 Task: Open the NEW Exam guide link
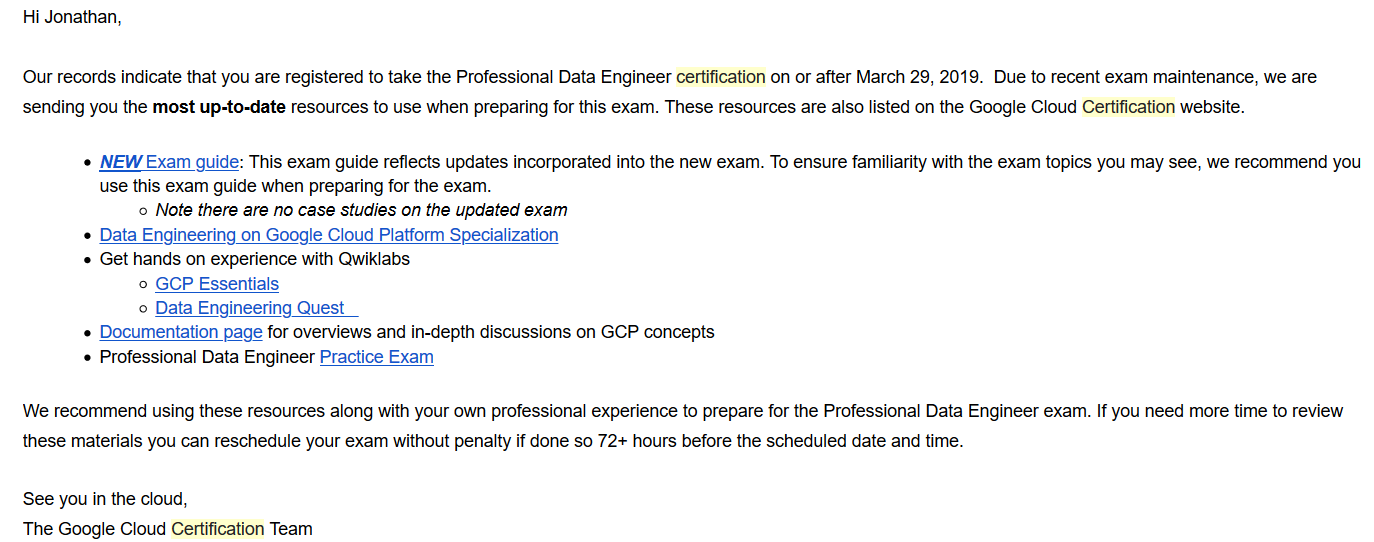169,162
